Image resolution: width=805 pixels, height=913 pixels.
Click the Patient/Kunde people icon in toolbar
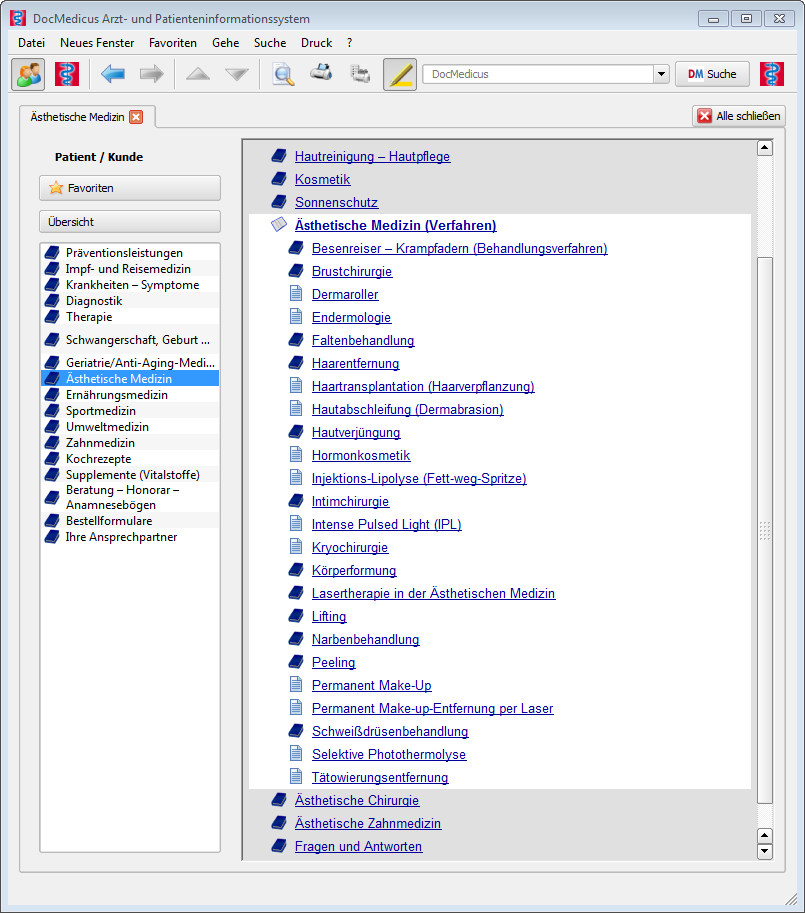tap(28, 74)
